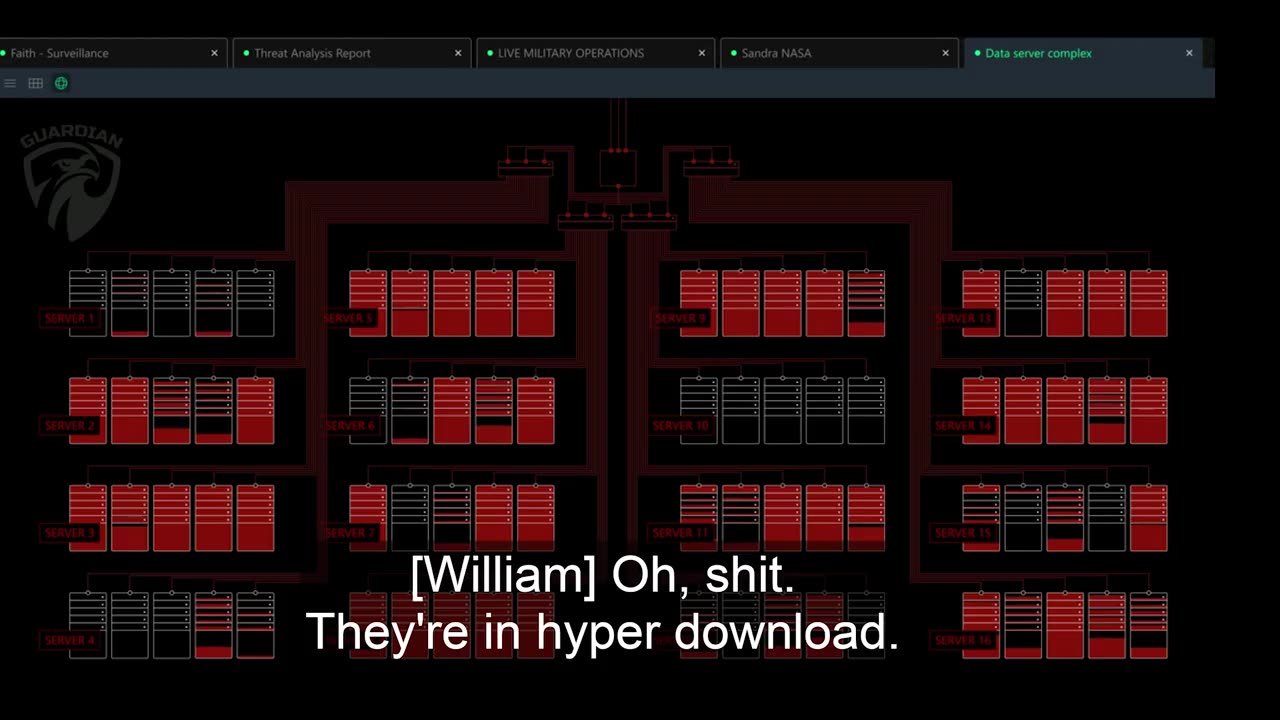1280x720 pixels.
Task: Click the SERVER 10 label
Action: point(680,425)
